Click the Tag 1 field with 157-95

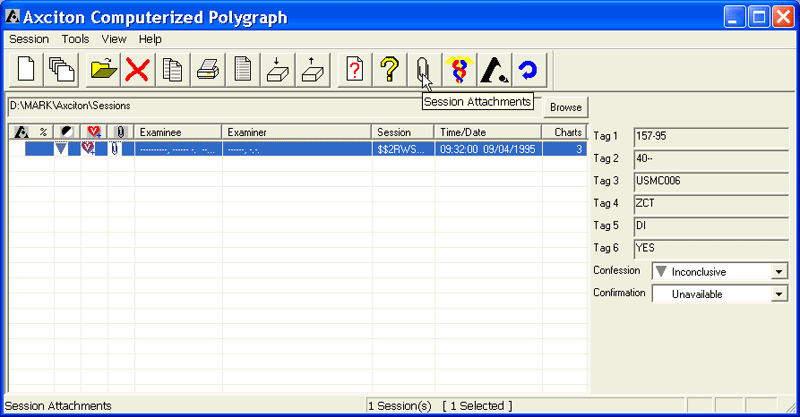click(711, 137)
